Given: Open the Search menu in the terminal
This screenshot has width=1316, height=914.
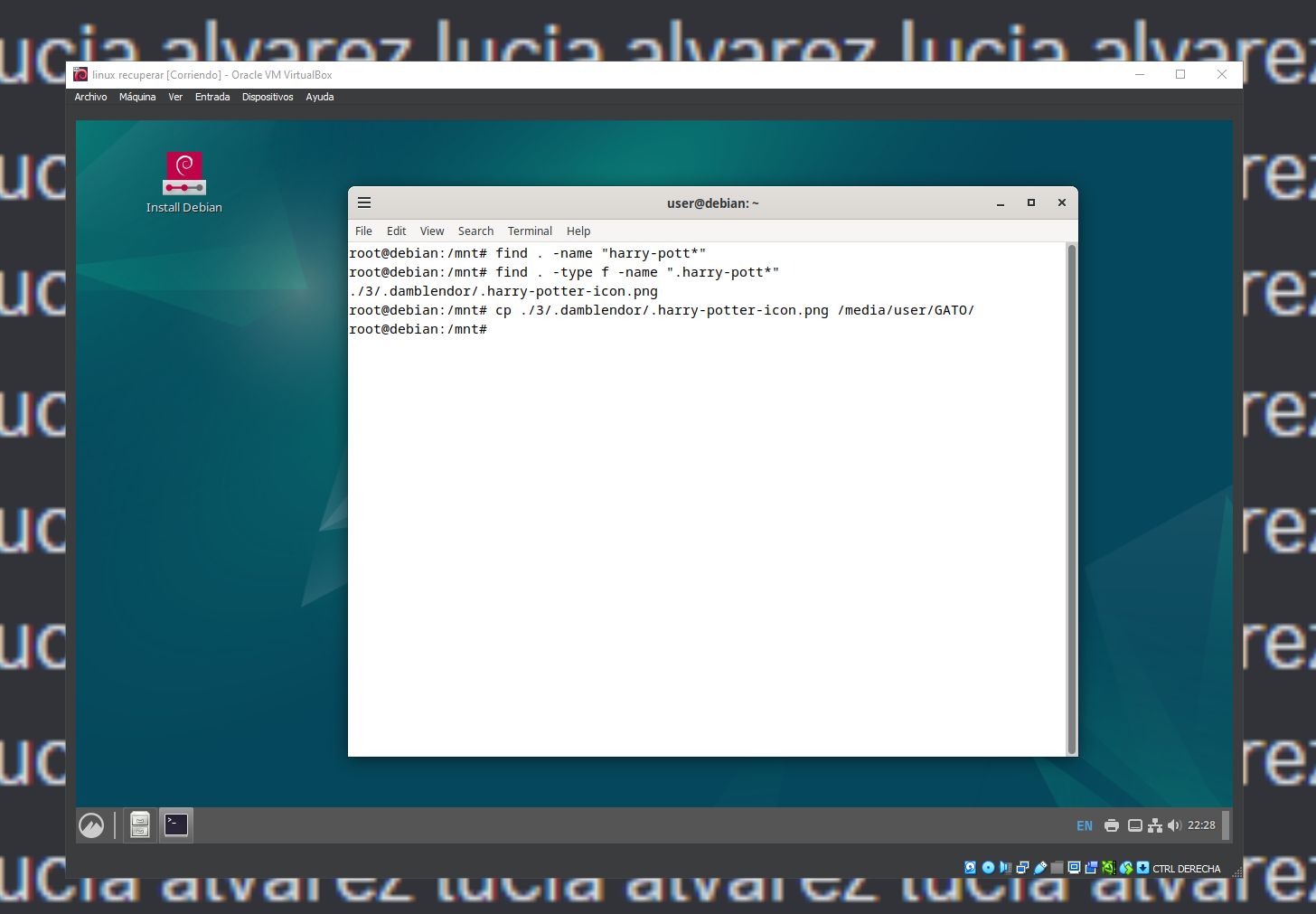Looking at the screenshot, I should [x=475, y=231].
